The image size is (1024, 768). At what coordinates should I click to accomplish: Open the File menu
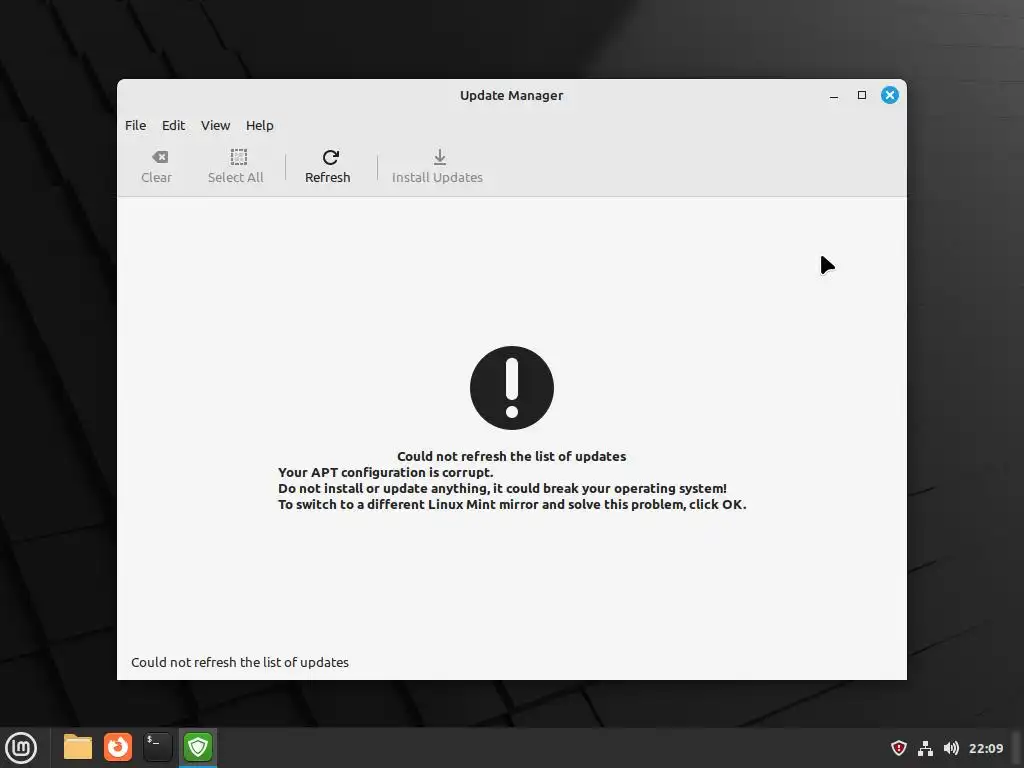(136, 125)
